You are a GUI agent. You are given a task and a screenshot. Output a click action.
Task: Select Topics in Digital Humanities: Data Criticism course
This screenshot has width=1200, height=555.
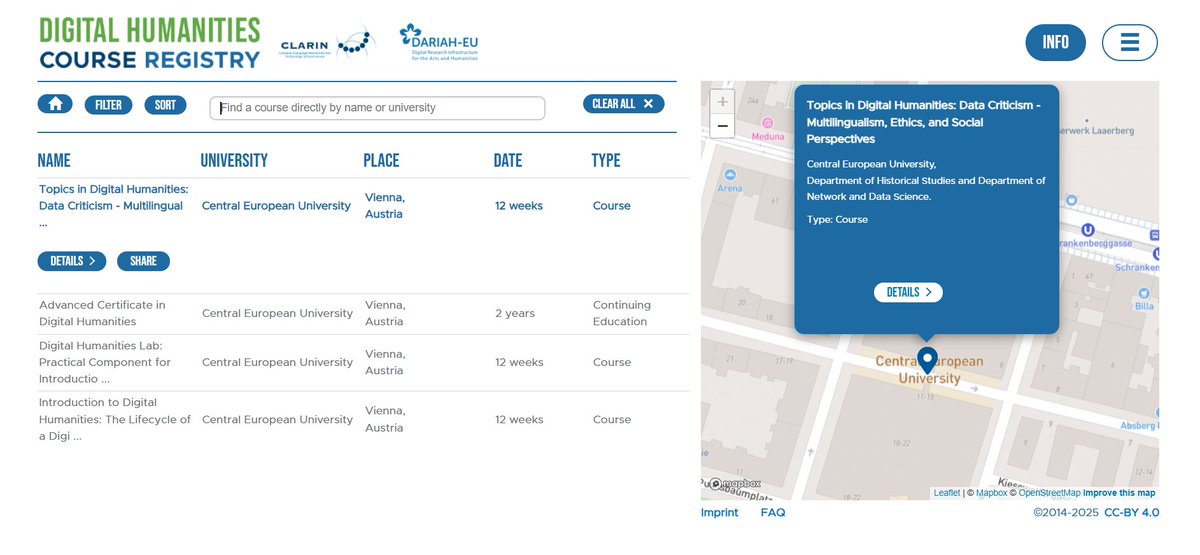(114, 205)
